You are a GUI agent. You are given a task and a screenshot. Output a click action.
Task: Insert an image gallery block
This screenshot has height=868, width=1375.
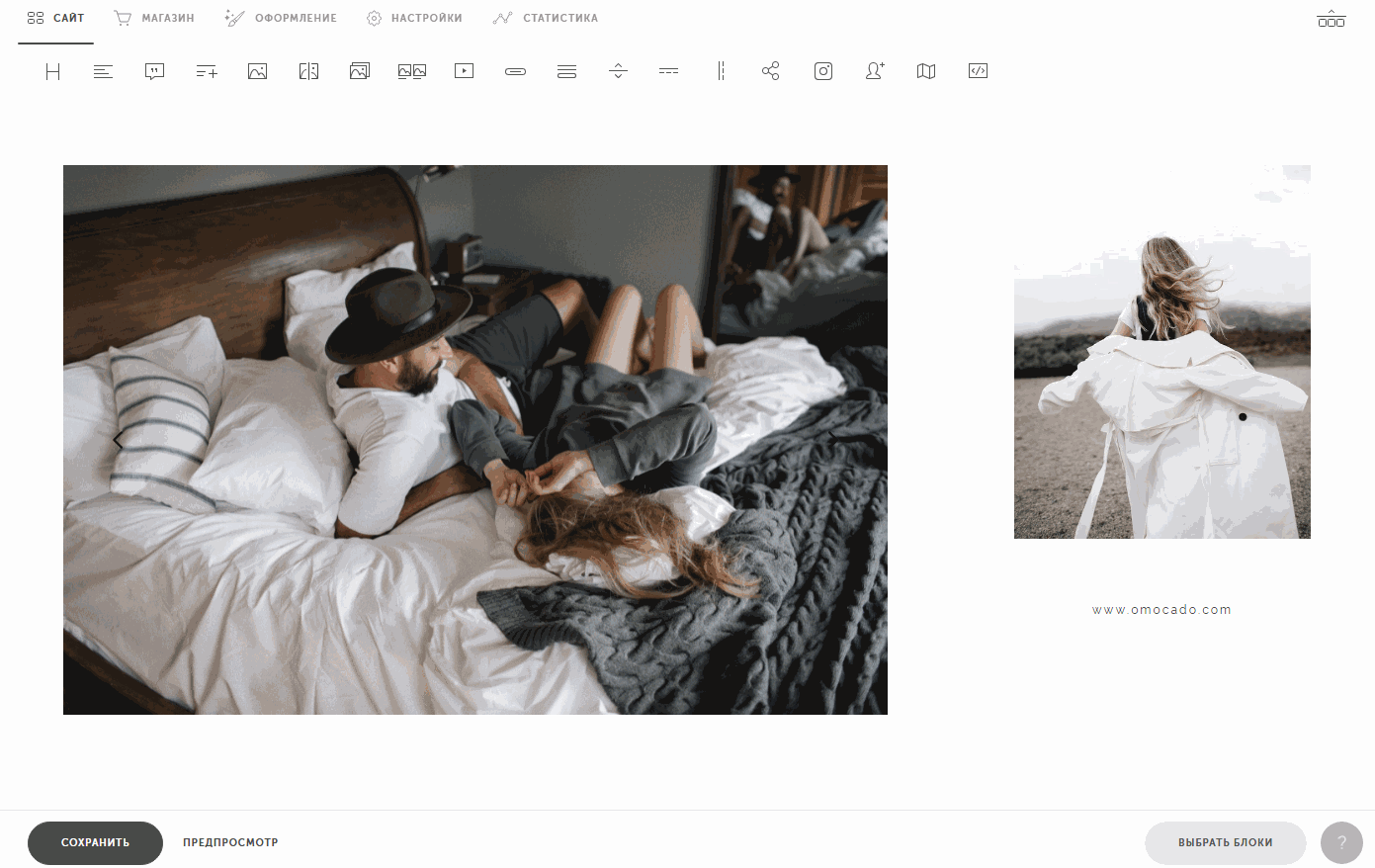point(360,71)
